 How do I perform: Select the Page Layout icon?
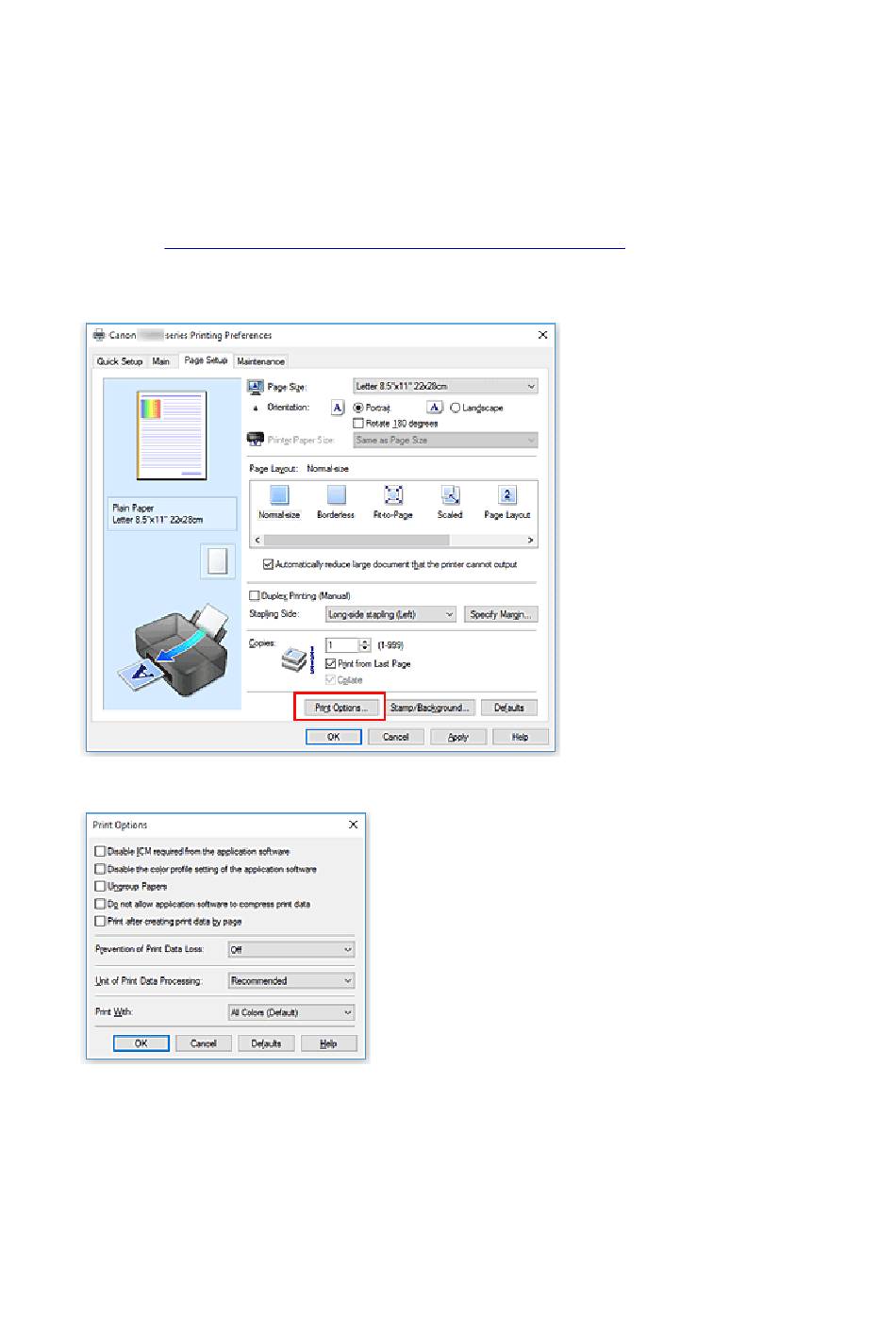pyautogui.click(x=507, y=495)
